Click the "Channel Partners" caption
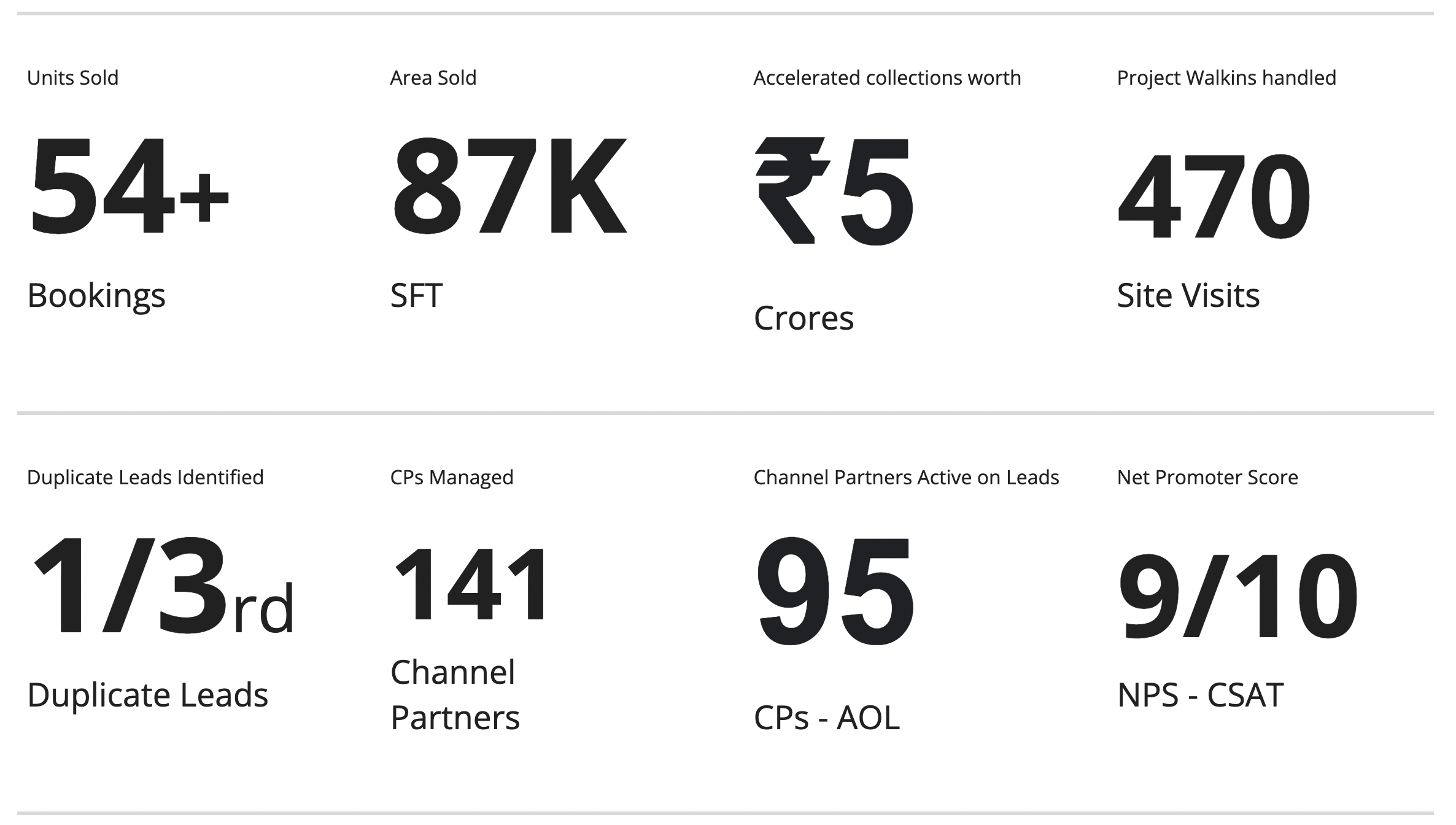Screen dimensions: 1456x825 click(x=455, y=695)
